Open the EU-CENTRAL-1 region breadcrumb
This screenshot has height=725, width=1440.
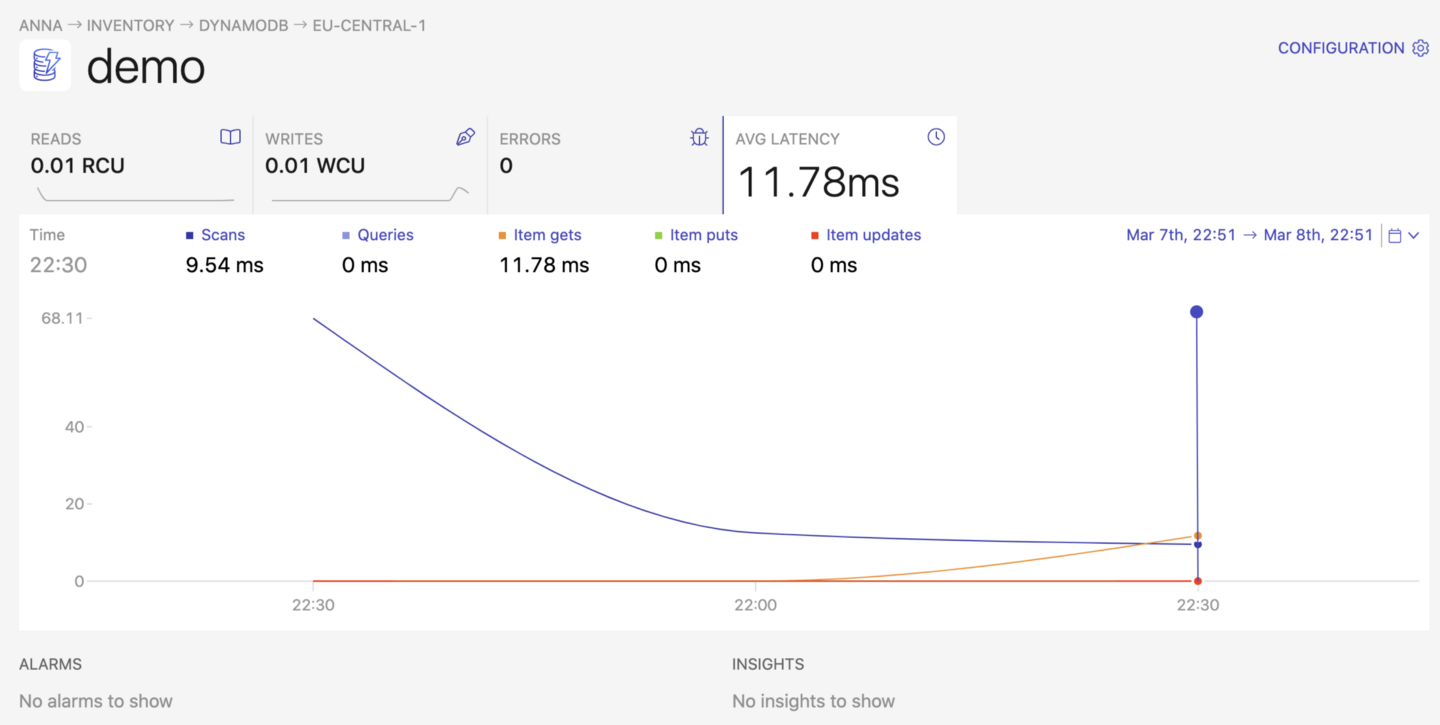coord(369,25)
